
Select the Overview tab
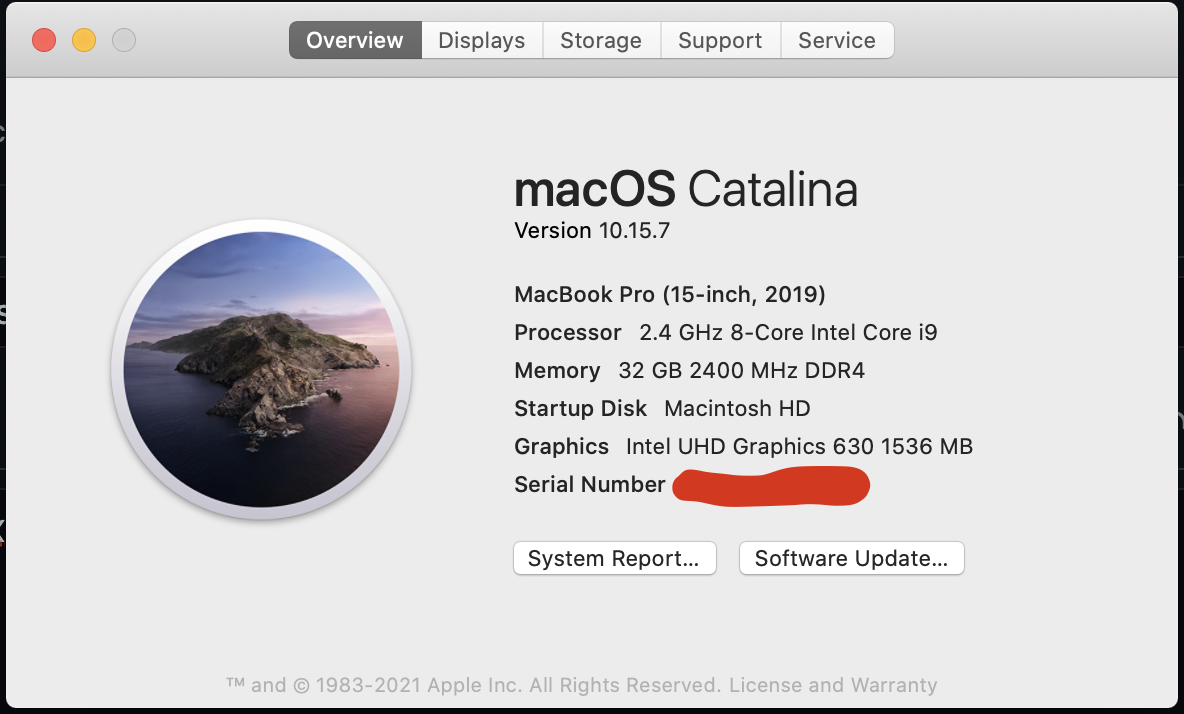point(355,40)
